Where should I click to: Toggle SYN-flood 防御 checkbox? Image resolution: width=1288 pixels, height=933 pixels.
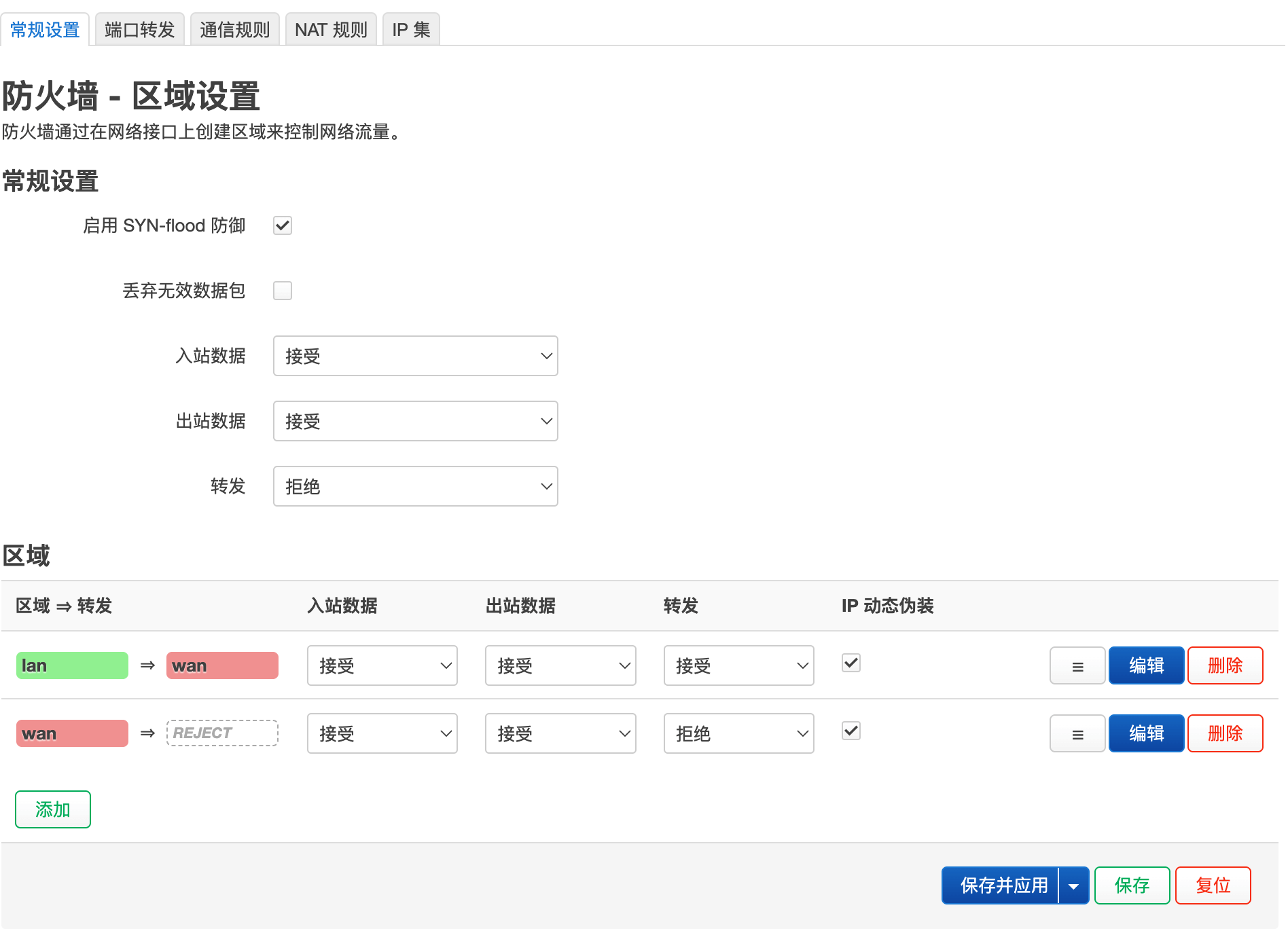(x=283, y=225)
